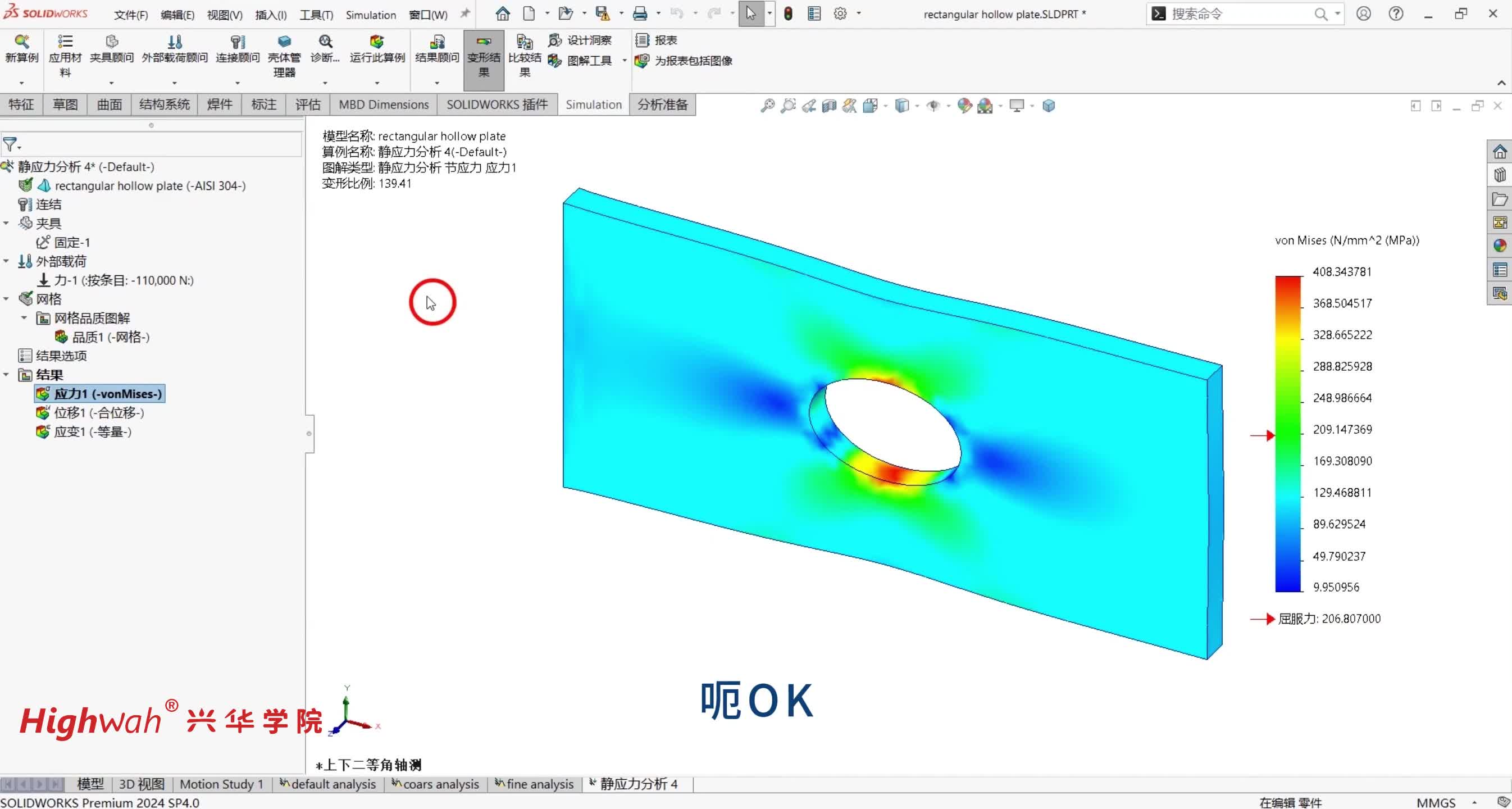
Task: Collapse the 外部载荷 tree node
Action: [x=6, y=261]
